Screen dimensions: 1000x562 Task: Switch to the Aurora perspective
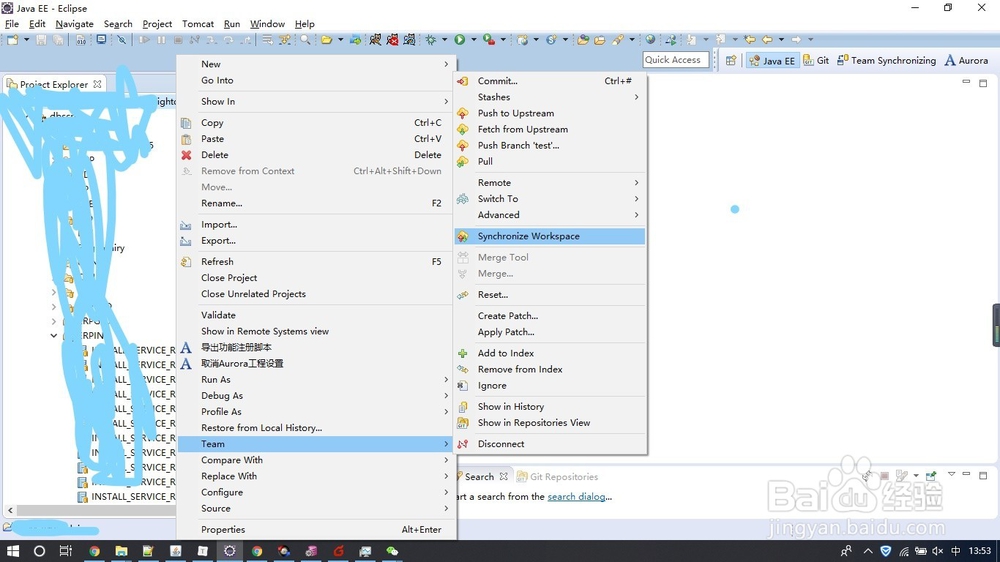pyautogui.click(x=966, y=60)
